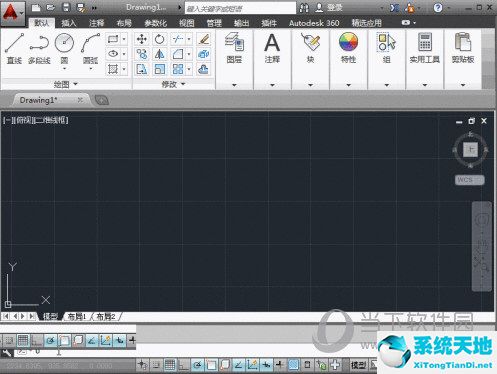Viewport: 497px width, 374px height.
Task: Expand the 图层 panel arrow
Action: (234, 85)
